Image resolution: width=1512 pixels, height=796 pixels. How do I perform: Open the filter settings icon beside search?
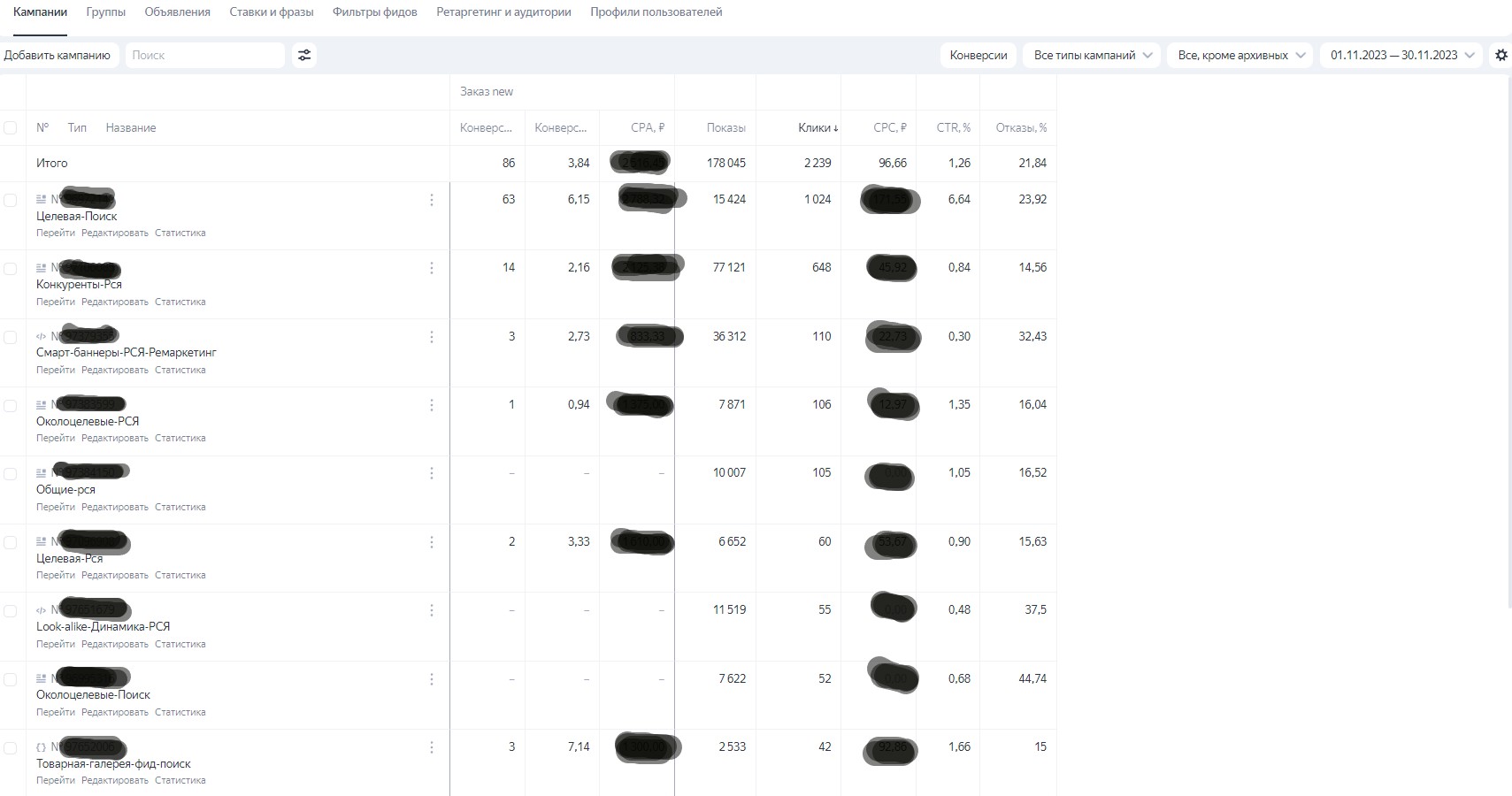point(304,55)
